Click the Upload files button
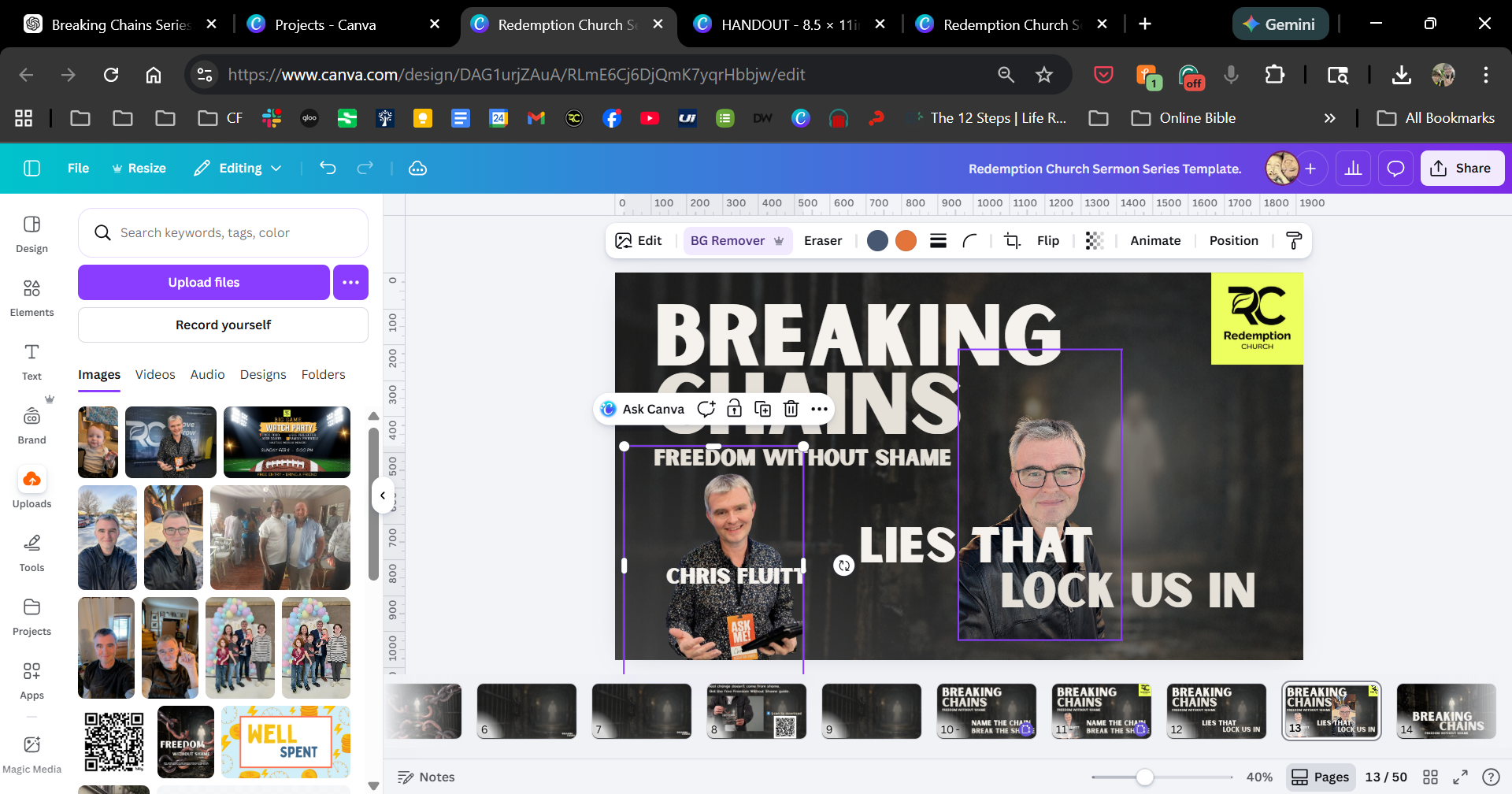 203,282
